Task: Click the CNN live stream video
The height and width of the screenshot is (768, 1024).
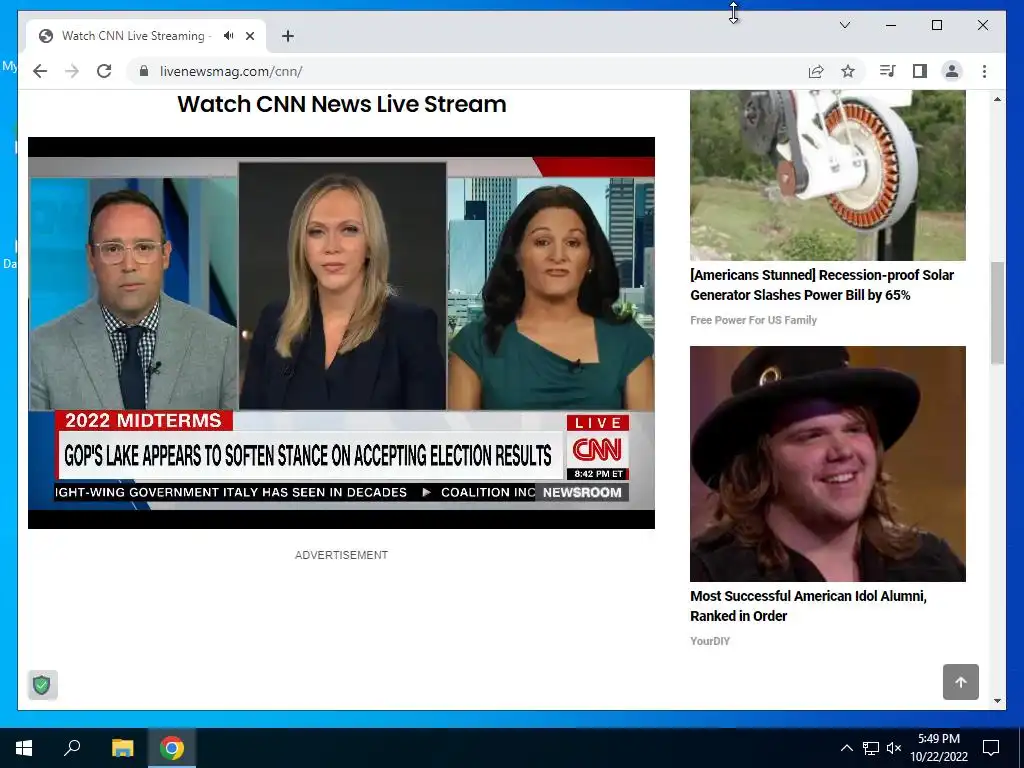Action: [341, 332]
